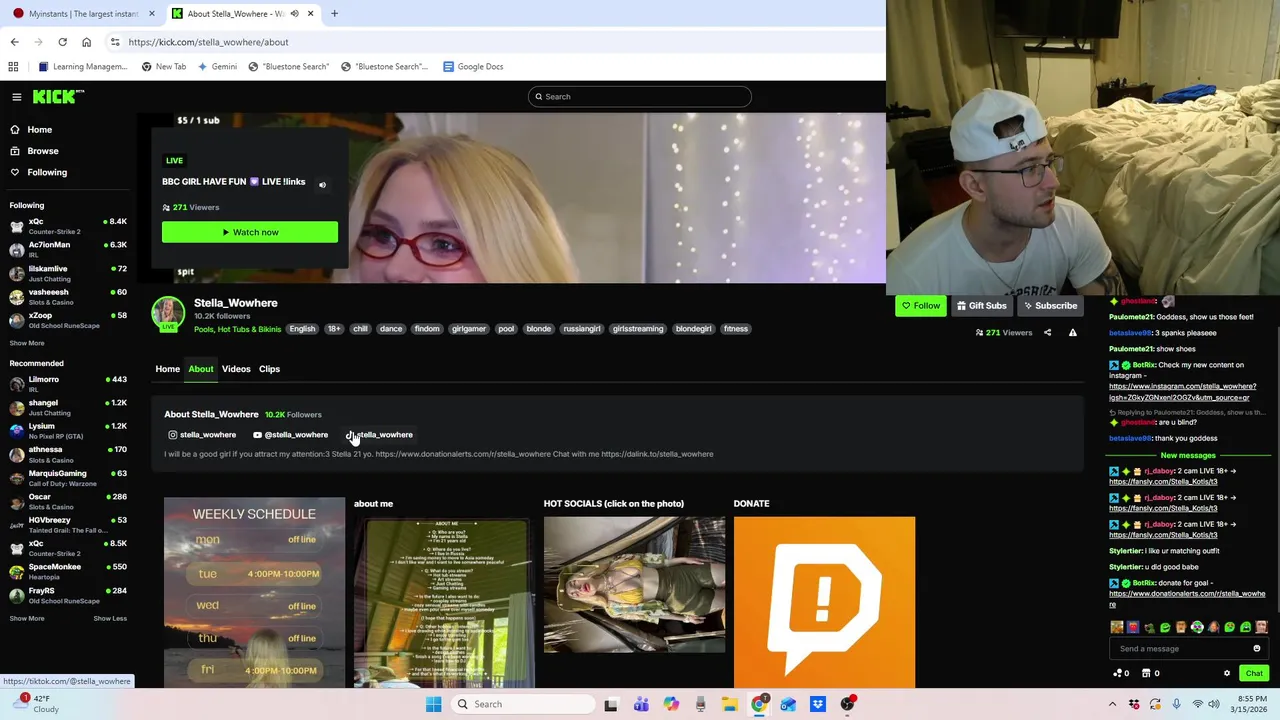Open the HOT SOCIALS photo
Viewport: 1280px width, 720px height.
[634, 585]
